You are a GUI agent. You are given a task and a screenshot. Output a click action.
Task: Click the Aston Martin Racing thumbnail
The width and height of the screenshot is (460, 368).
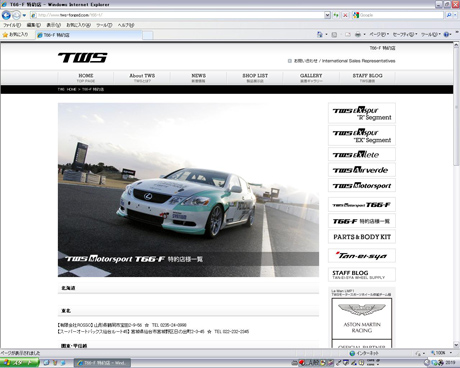pyautogui.click(x=362, y=319)
